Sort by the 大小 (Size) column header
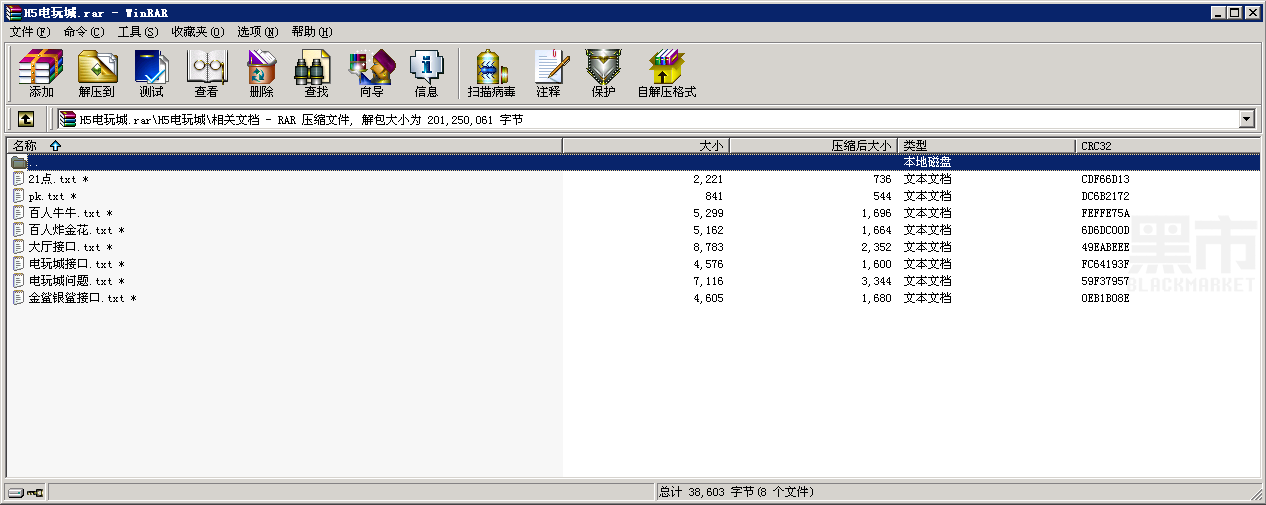Image resolution: width=1266 pixels, height=505 pixels. [x=646, y=146]
